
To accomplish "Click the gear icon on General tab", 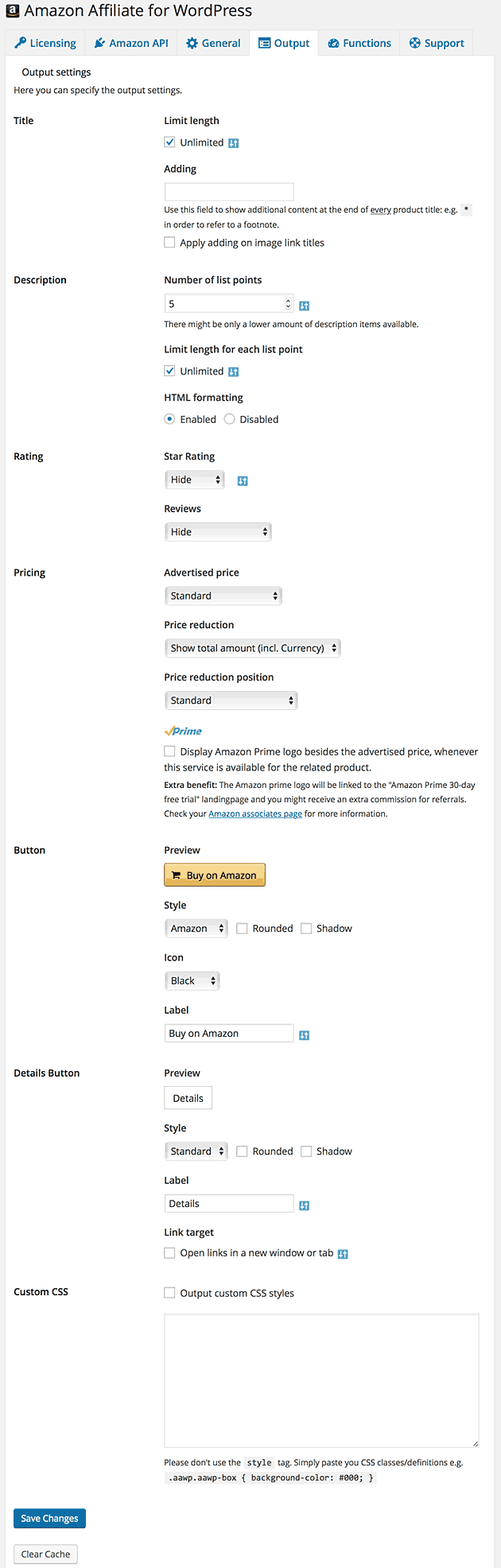I will [x=192, y=43].
